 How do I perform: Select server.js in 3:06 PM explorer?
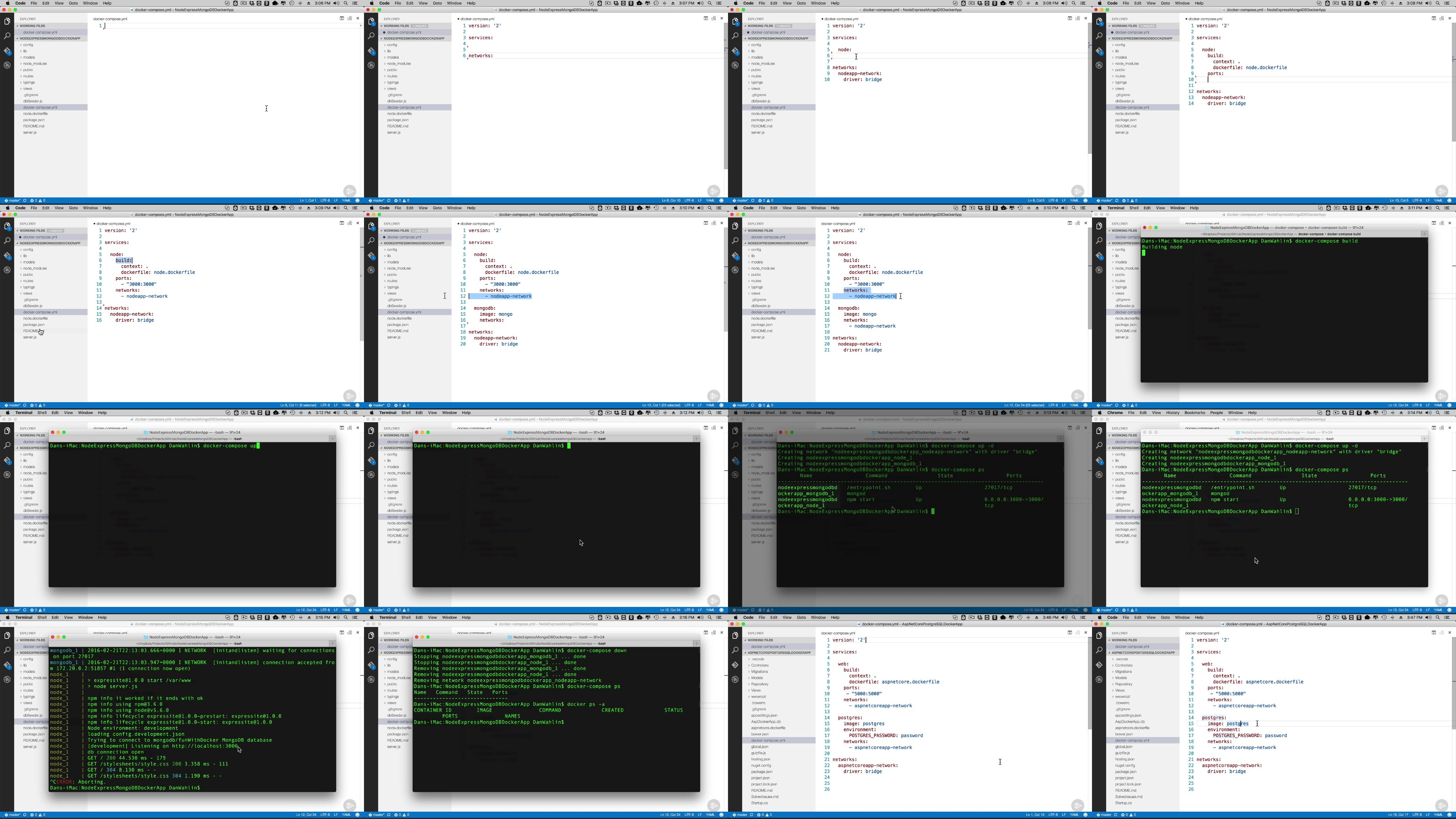point(30,132)
